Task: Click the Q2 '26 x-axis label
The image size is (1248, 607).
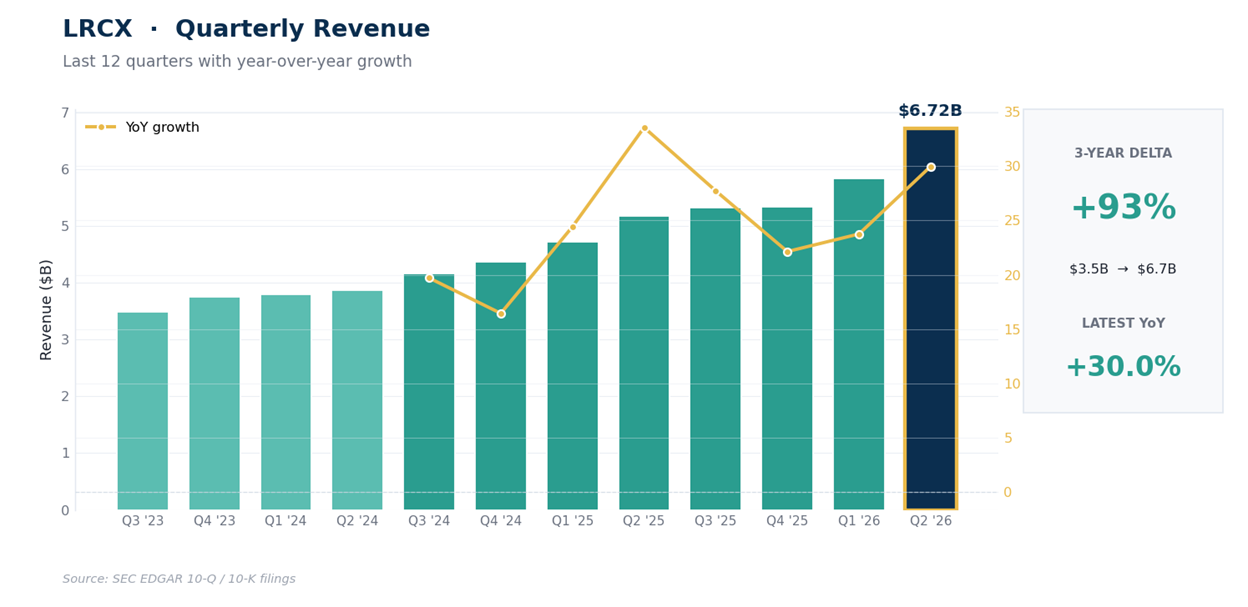Action: (931, 521)
